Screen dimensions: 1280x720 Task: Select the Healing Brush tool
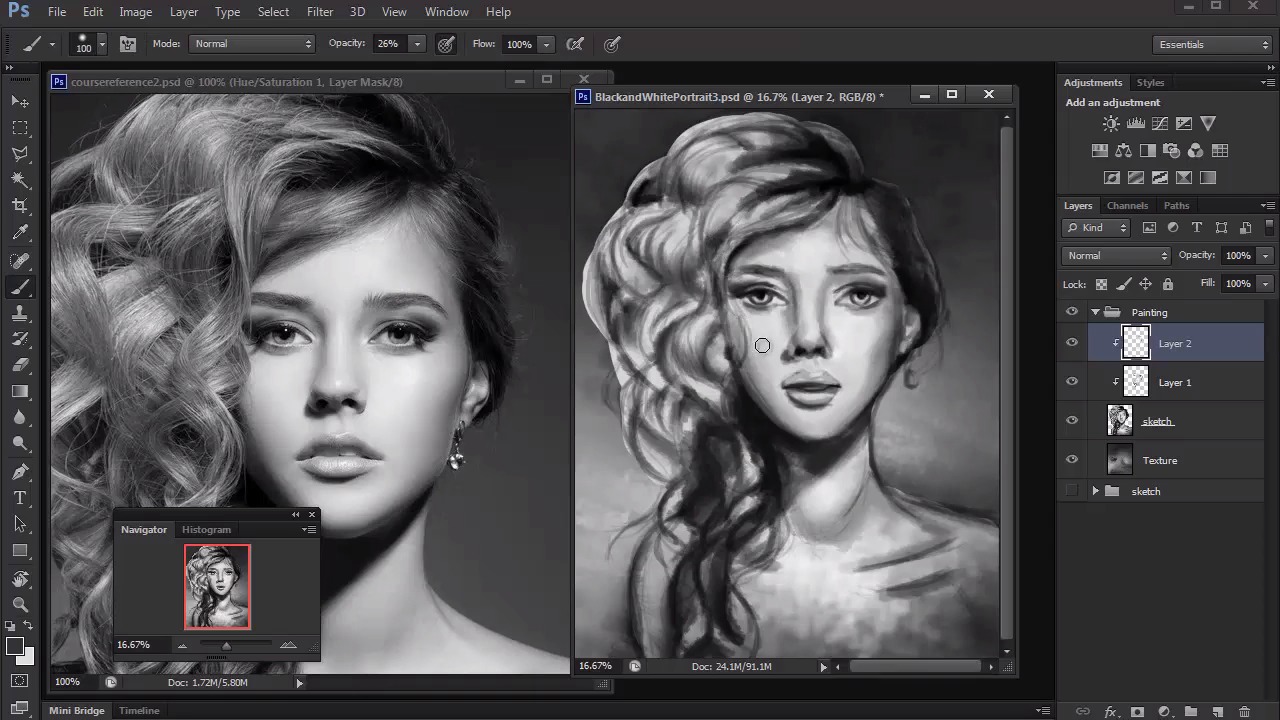[20, 261]
